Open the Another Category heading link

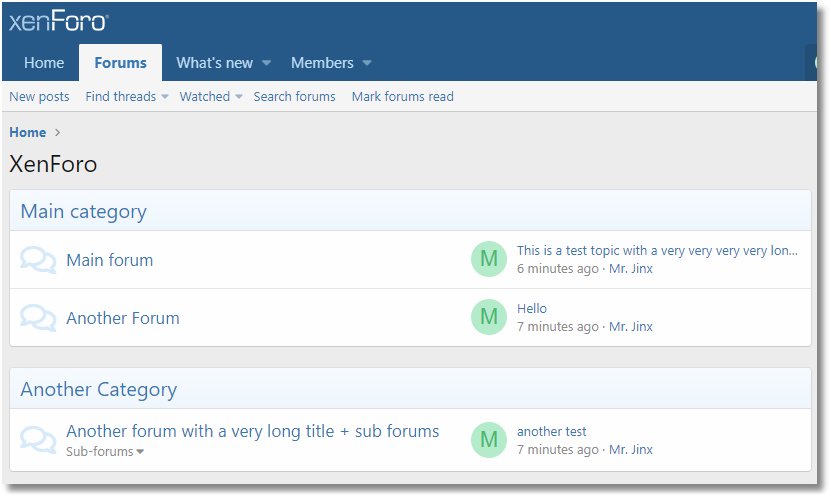coord(99,390)
